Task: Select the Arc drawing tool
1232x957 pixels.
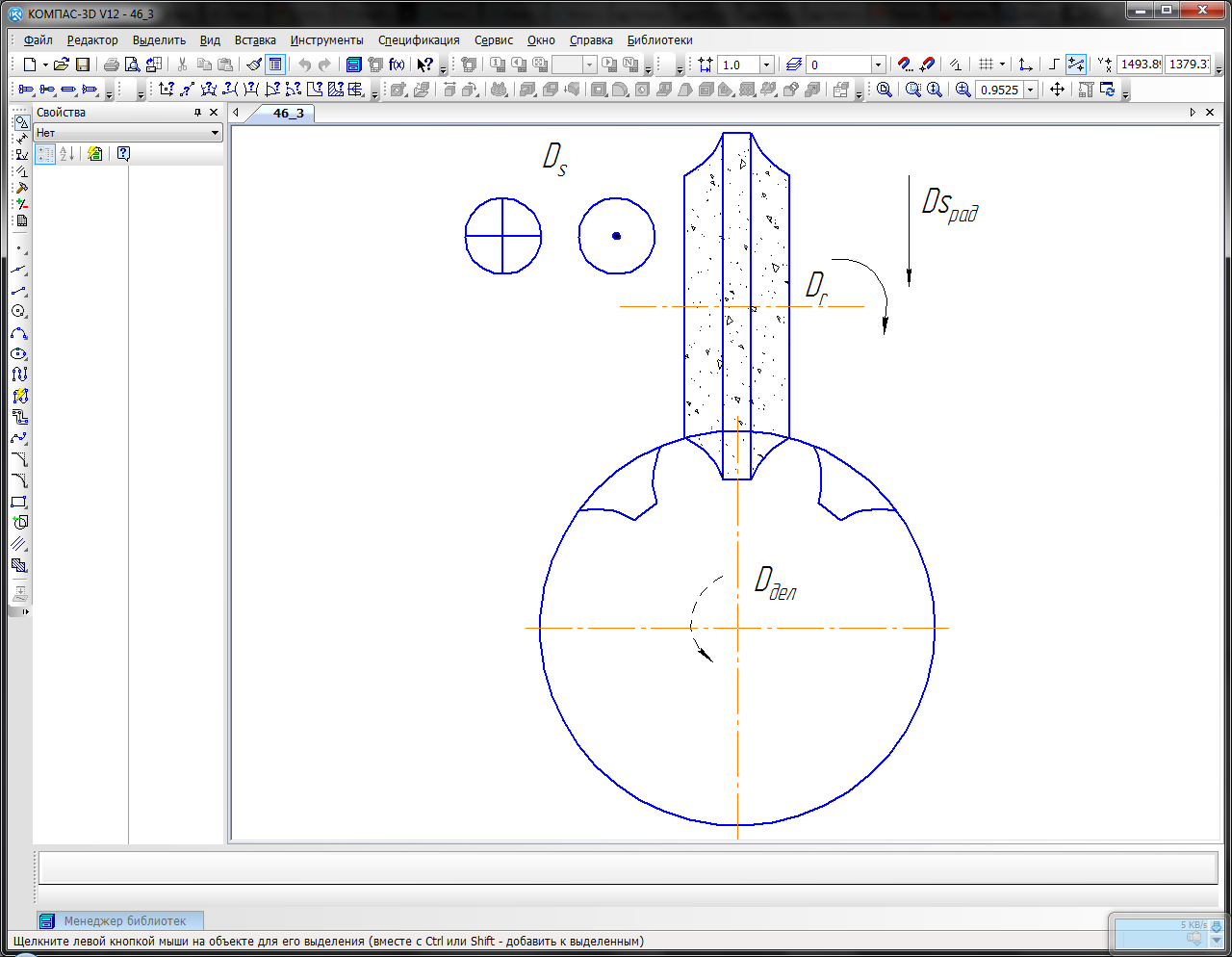Action: 19,333
